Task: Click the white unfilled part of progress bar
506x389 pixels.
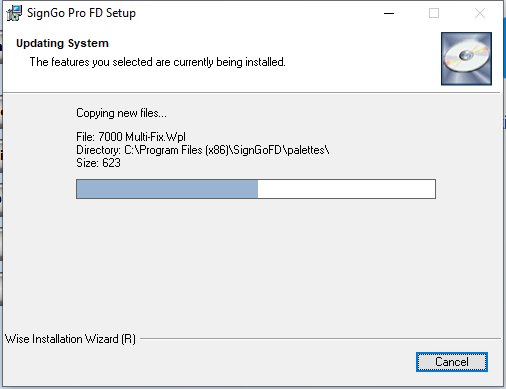Action: (x=346, y=189)
